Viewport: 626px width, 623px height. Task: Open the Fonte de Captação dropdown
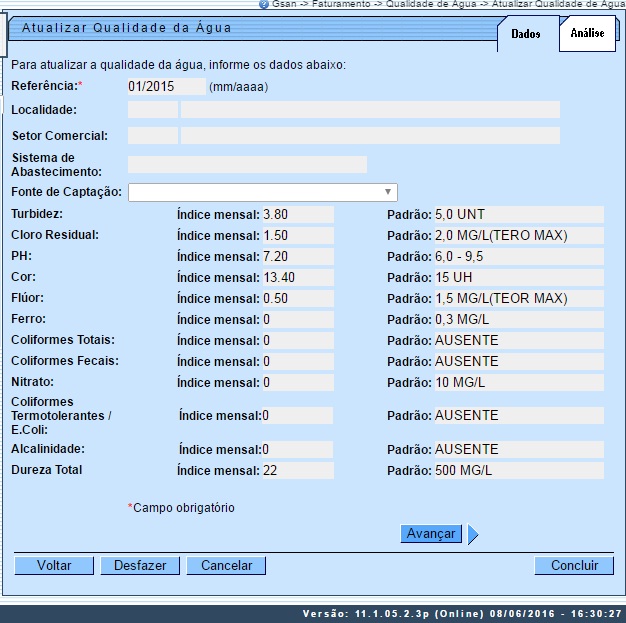(x=262, y=192)
